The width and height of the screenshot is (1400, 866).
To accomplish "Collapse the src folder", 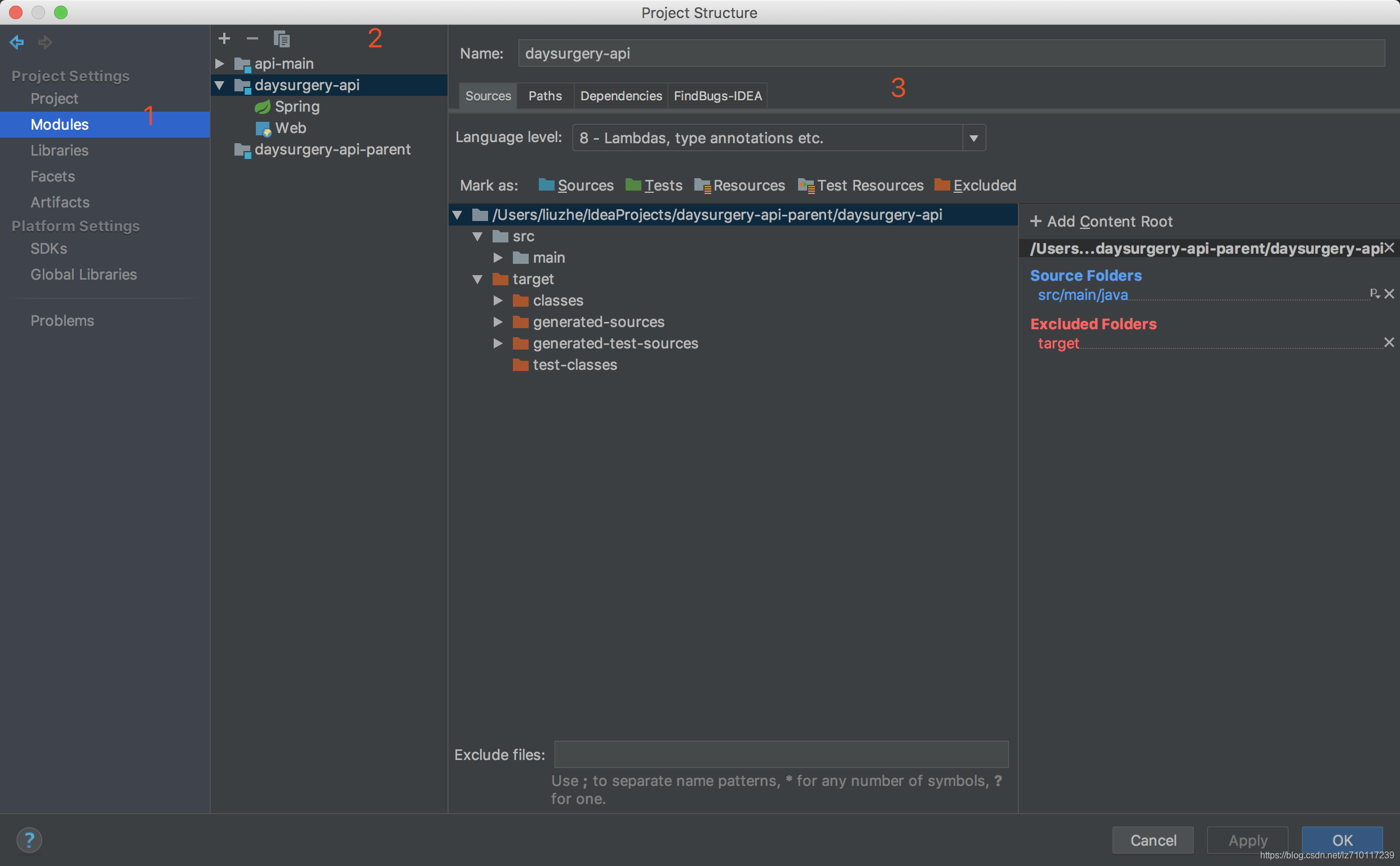I will tap(477, 237).
